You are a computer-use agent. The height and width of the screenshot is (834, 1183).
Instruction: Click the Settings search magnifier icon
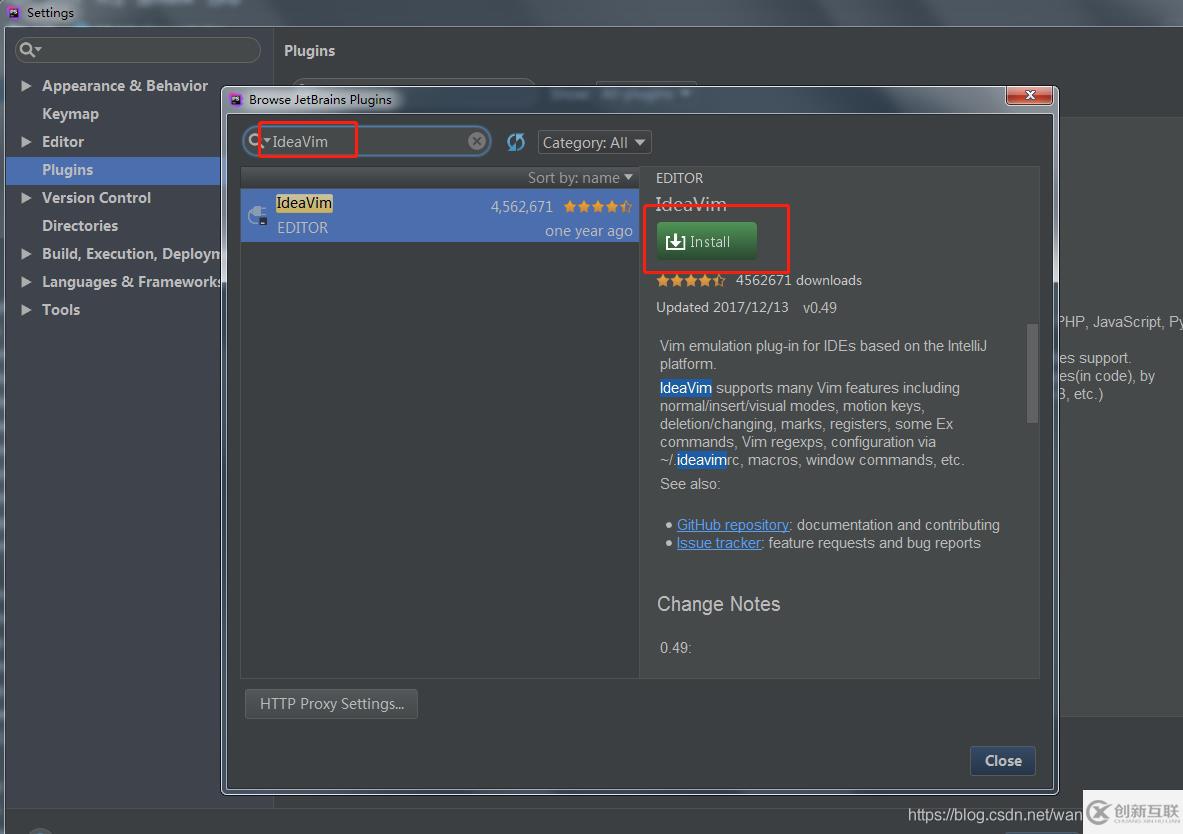[x=29, y=50]
